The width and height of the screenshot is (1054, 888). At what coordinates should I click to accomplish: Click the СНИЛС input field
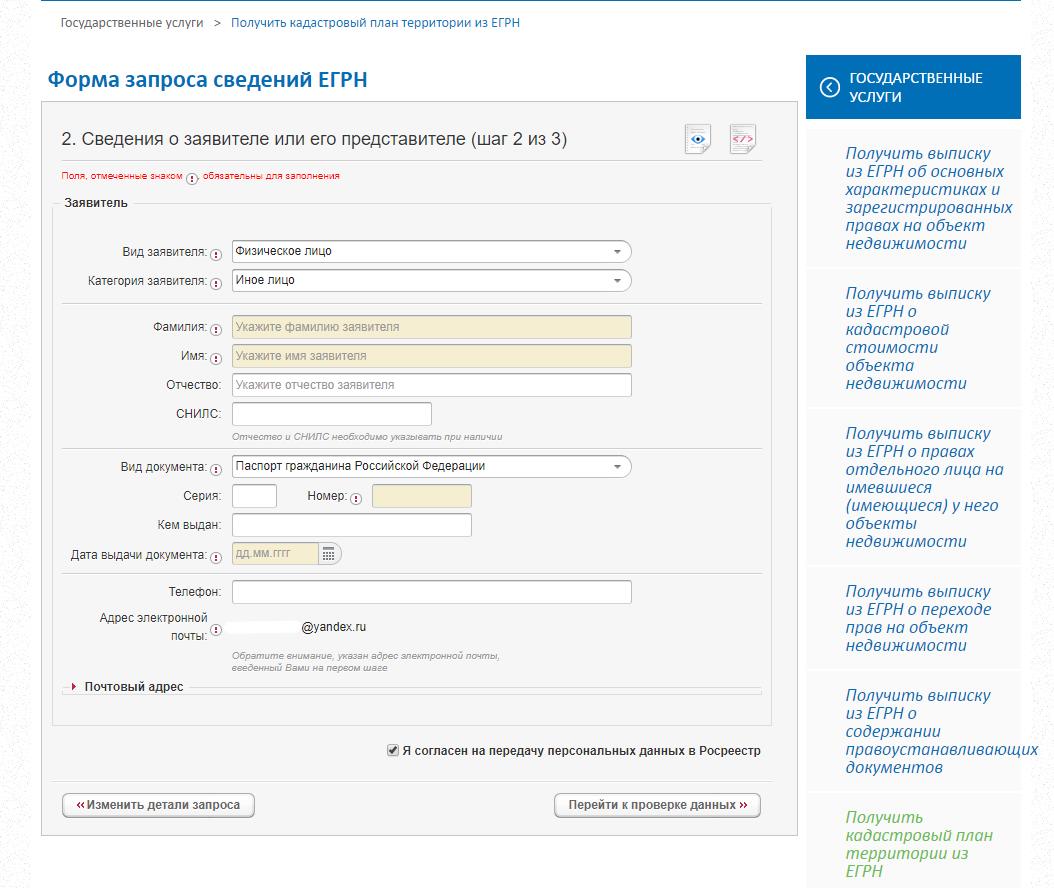[x=331, y=414]
